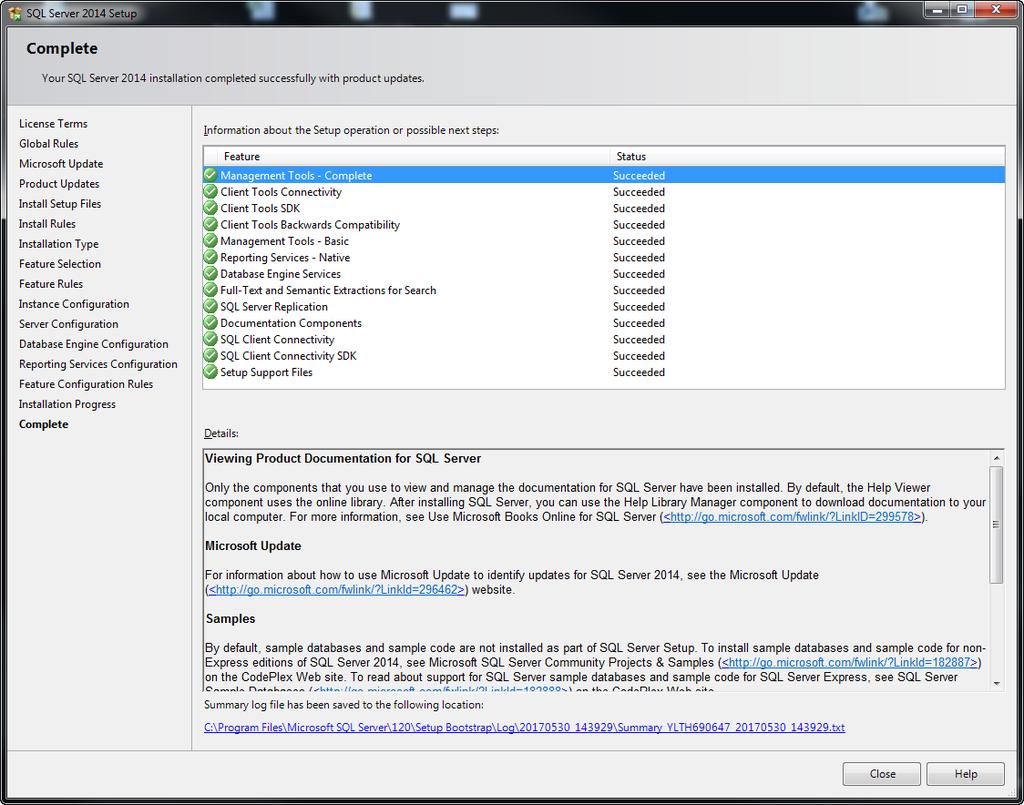
Task: Click the success icon for SQL Client Connectivity SDK
Action: pyautogui.click(x=210, y=355)
